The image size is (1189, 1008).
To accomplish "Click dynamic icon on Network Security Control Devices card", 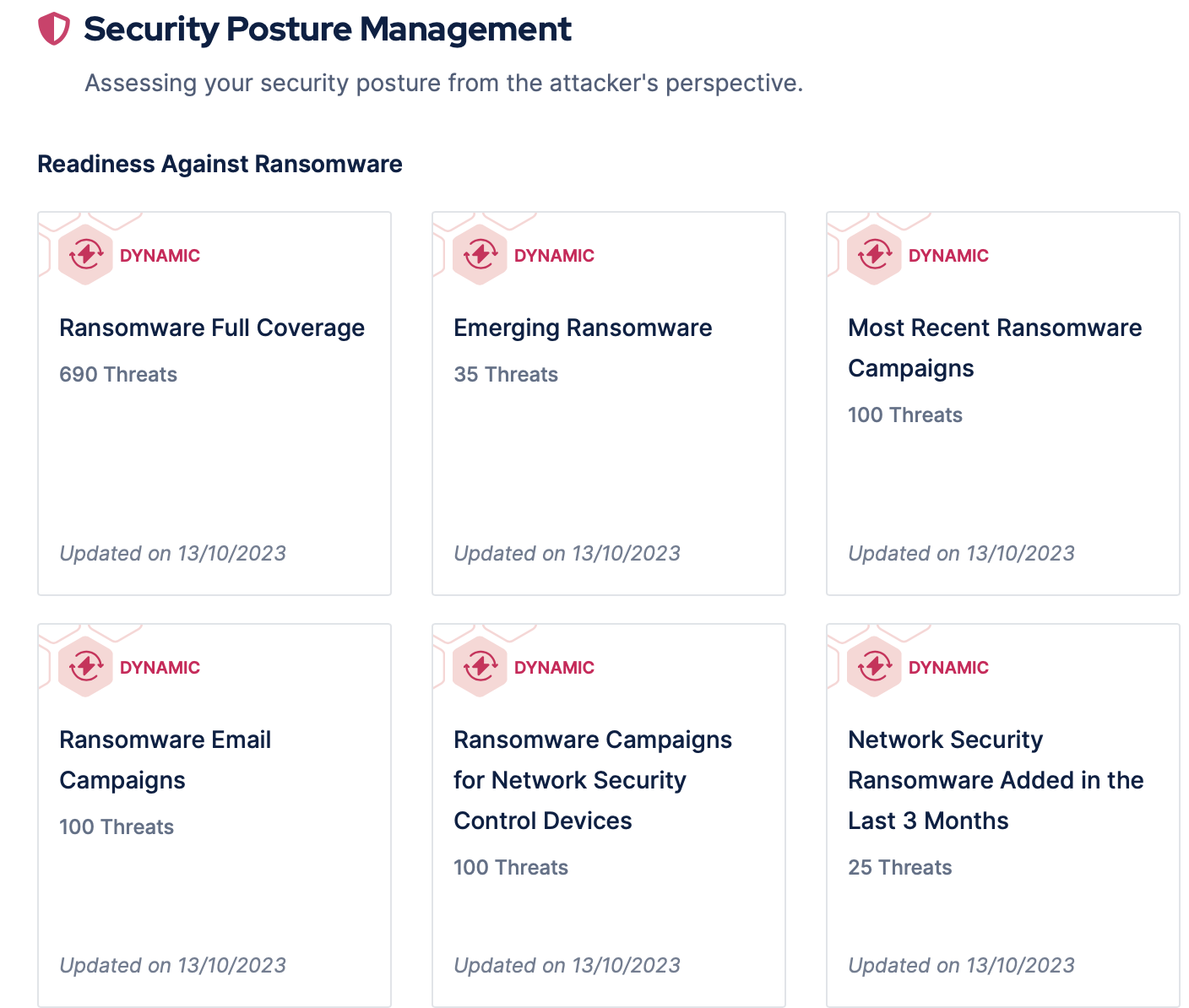I will pyautogui.click(x=480, y=667).
